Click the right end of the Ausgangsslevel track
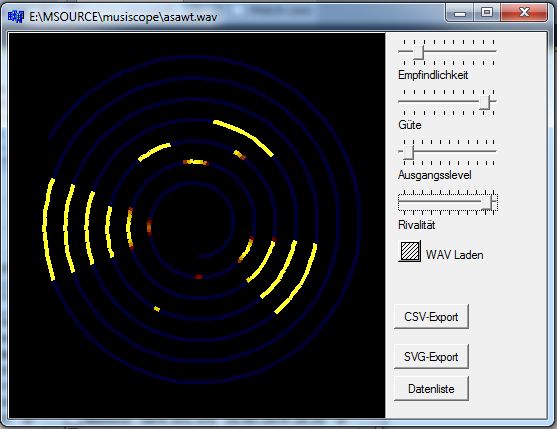 coord(494,151)
